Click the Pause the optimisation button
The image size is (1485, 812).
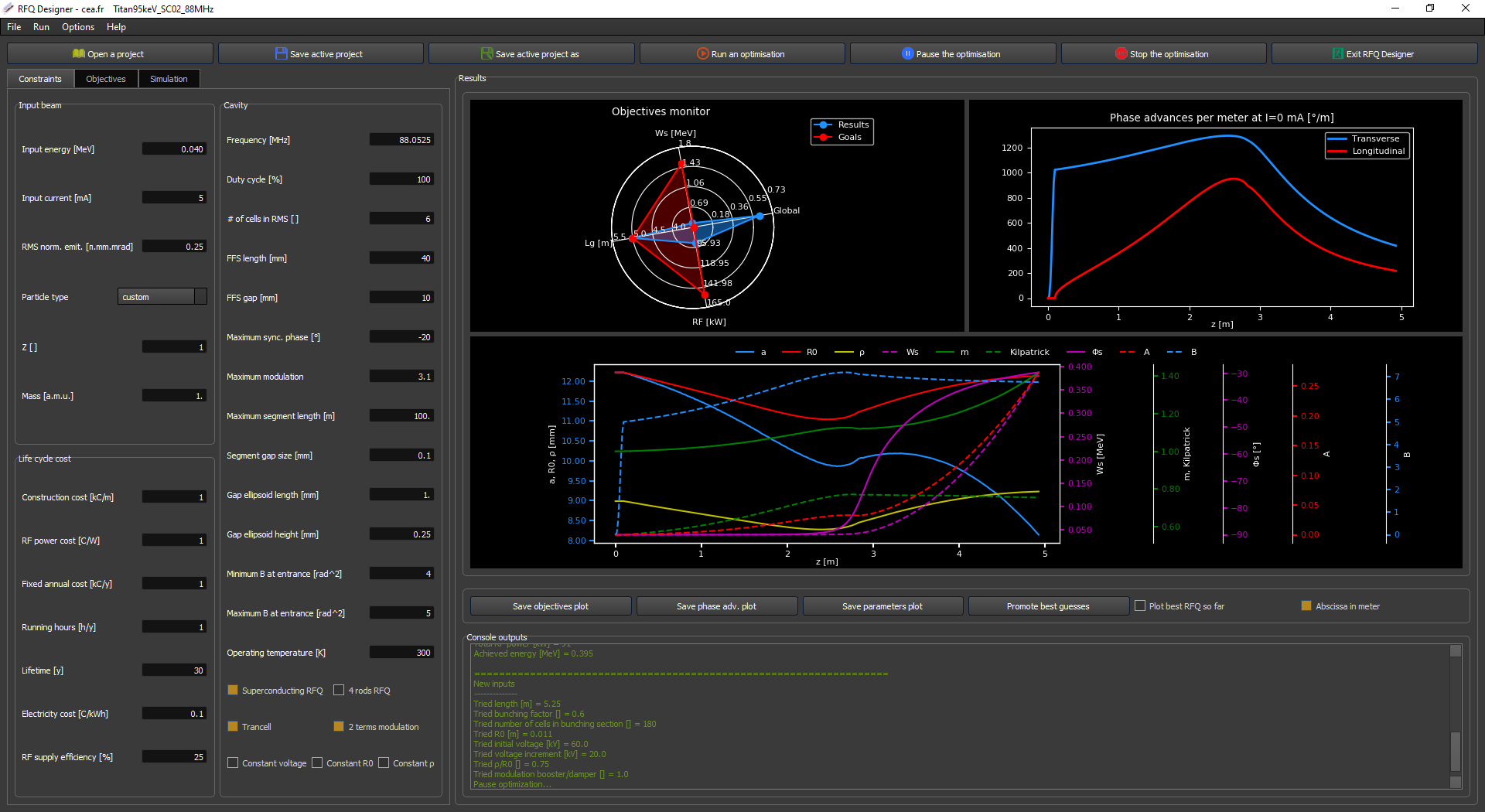[953, 54]
